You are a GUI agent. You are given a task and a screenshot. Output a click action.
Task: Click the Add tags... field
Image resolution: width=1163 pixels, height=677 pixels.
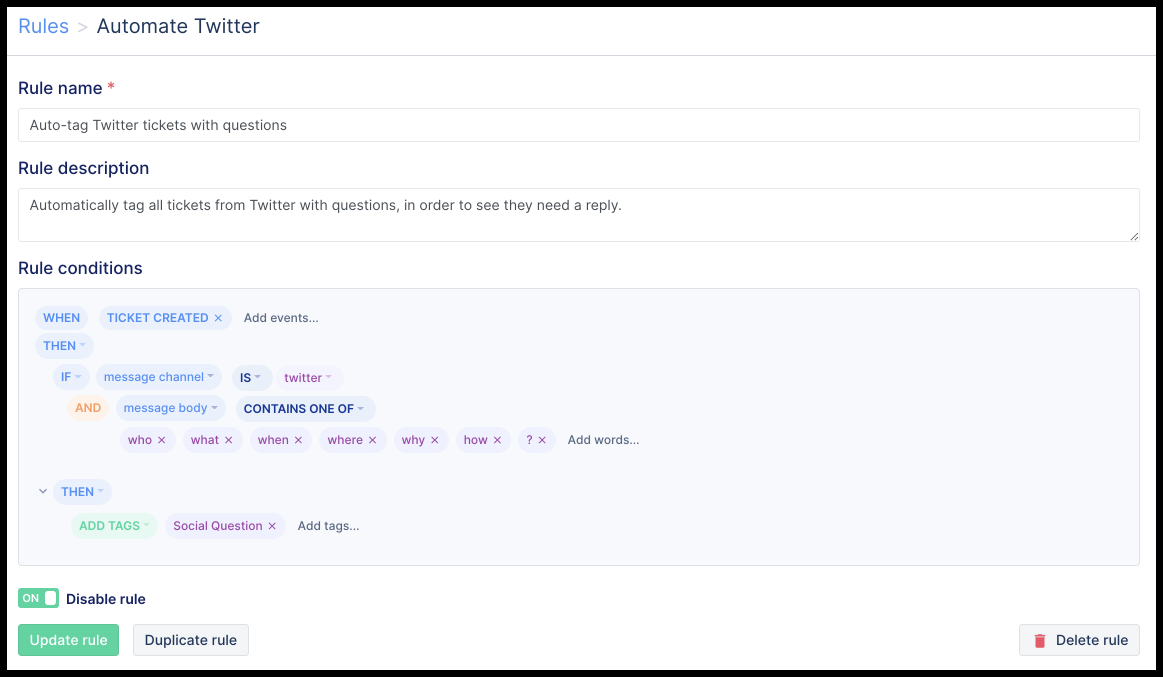coord(329,526)
